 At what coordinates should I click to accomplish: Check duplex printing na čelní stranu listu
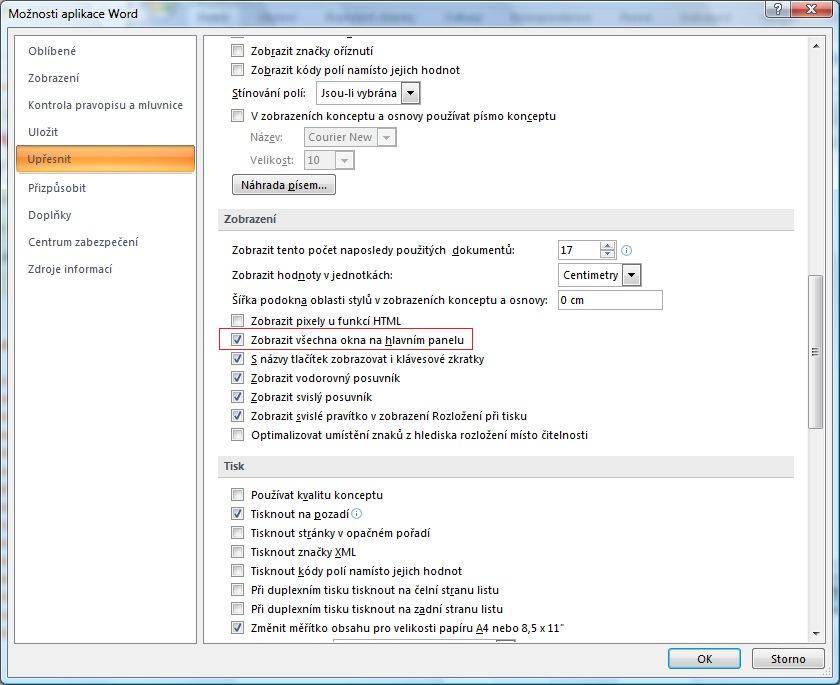[237, 590]
